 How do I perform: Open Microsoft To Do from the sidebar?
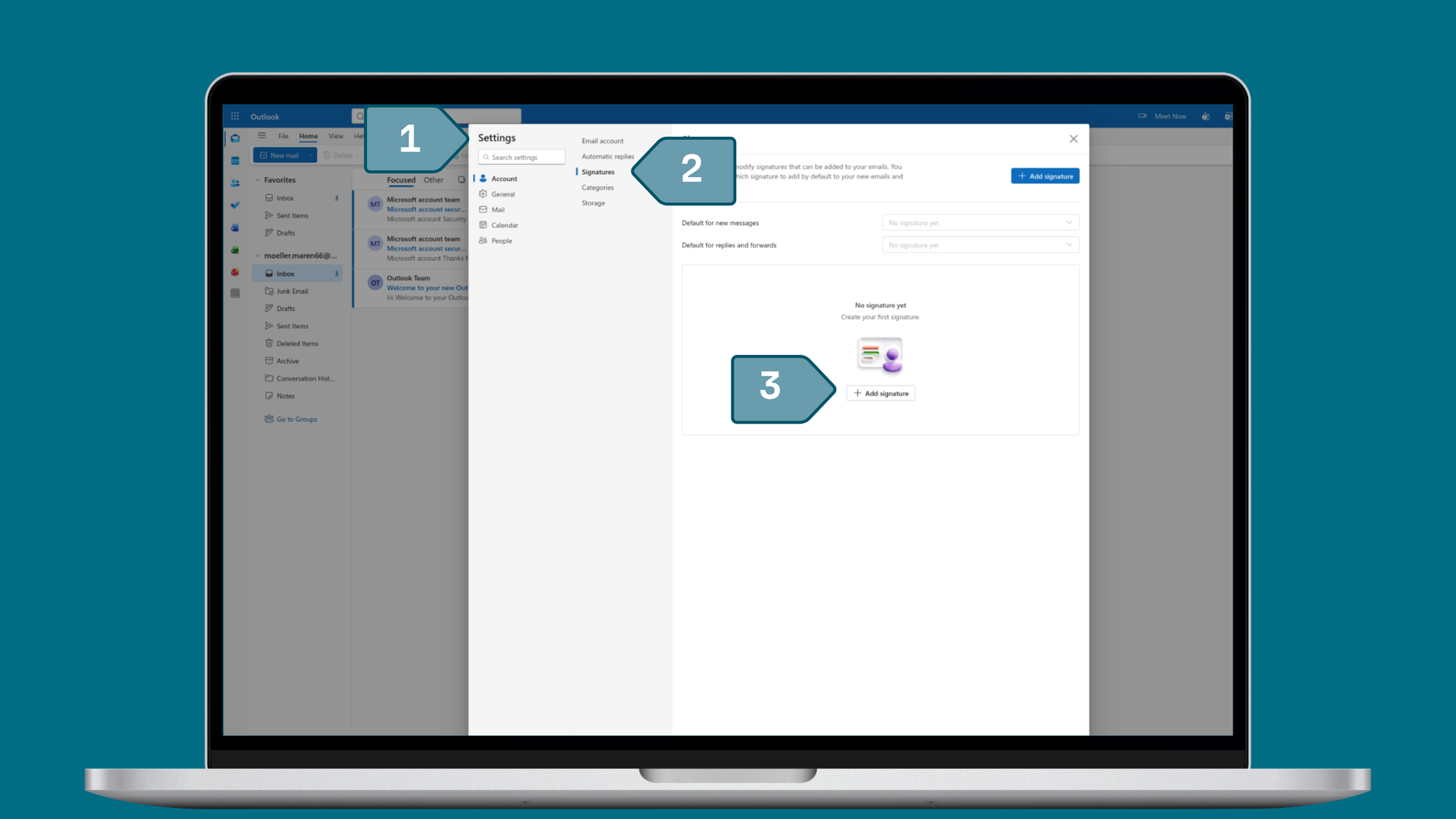coord(235,205)
